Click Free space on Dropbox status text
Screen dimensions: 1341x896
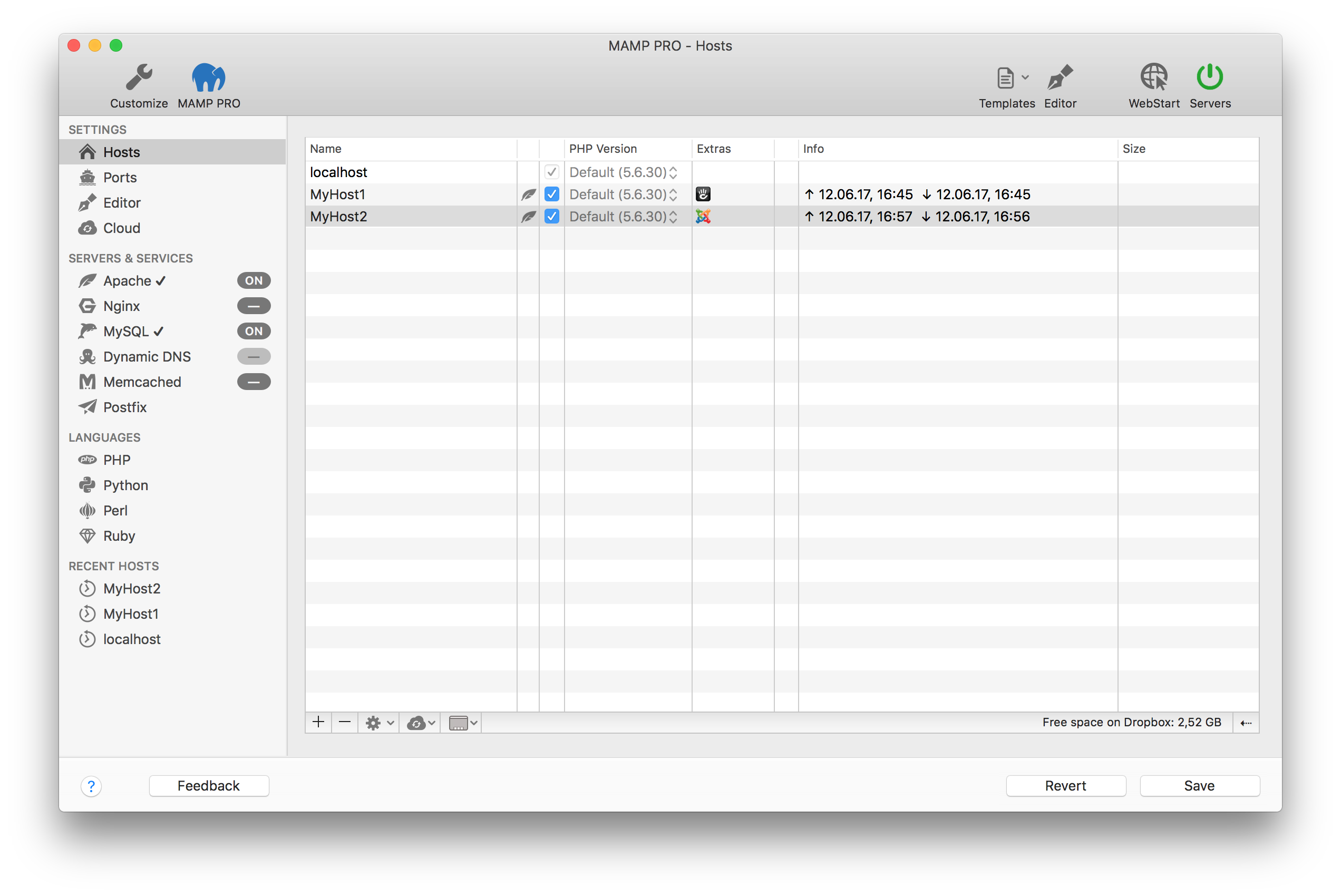1131,722
